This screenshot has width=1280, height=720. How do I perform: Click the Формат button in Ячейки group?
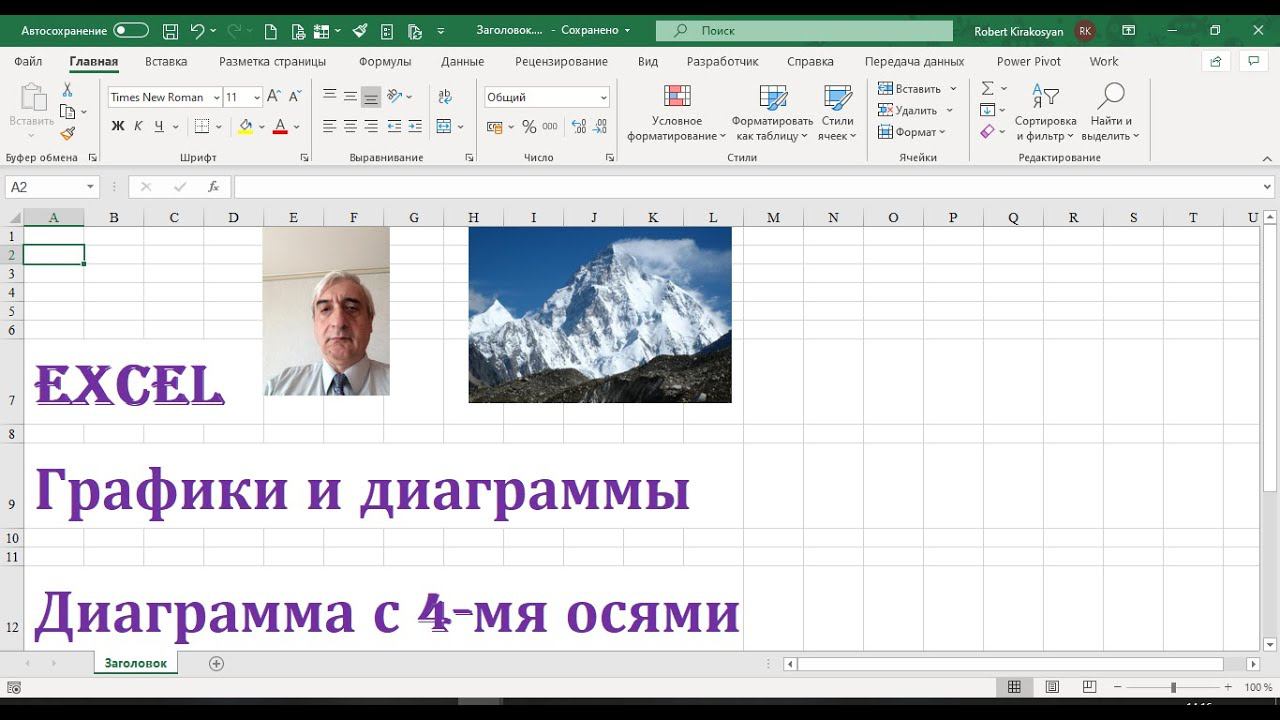[911, 132]
